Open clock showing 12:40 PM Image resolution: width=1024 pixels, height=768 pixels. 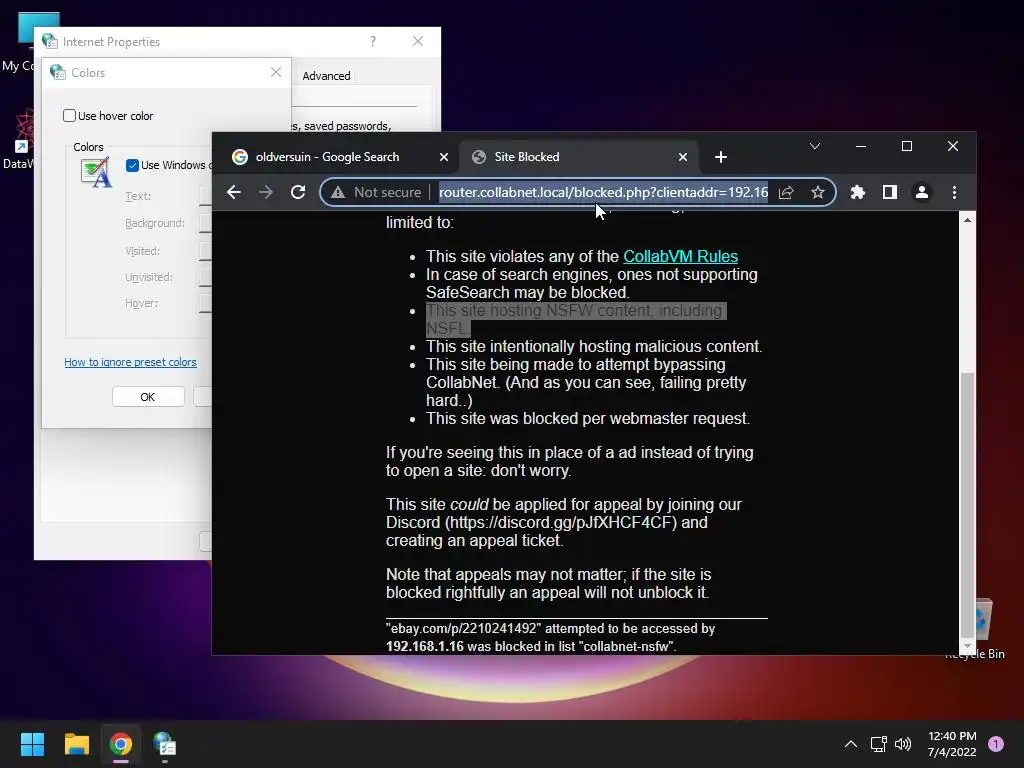[952, 744]
